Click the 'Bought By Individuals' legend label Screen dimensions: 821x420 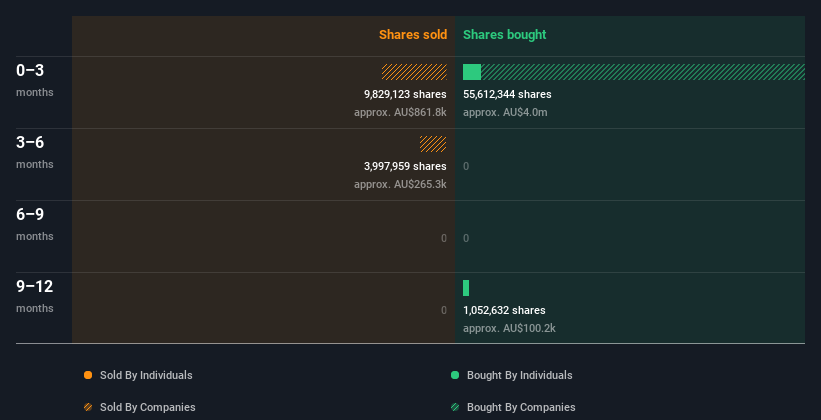click(519, 375)
